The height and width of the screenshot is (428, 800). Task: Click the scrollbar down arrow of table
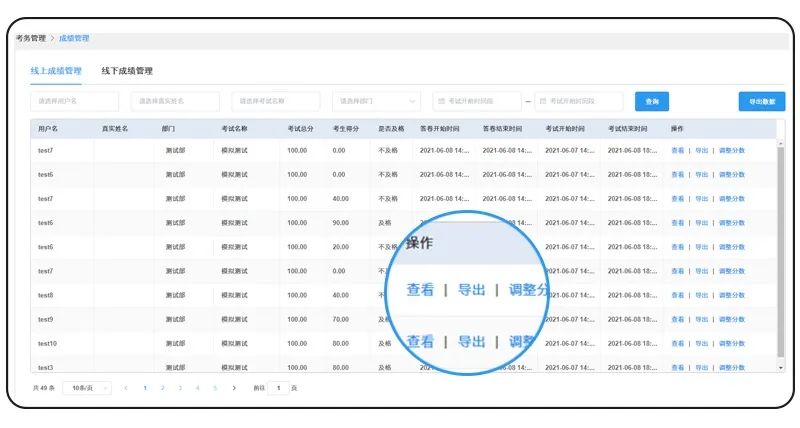point(780,367)
